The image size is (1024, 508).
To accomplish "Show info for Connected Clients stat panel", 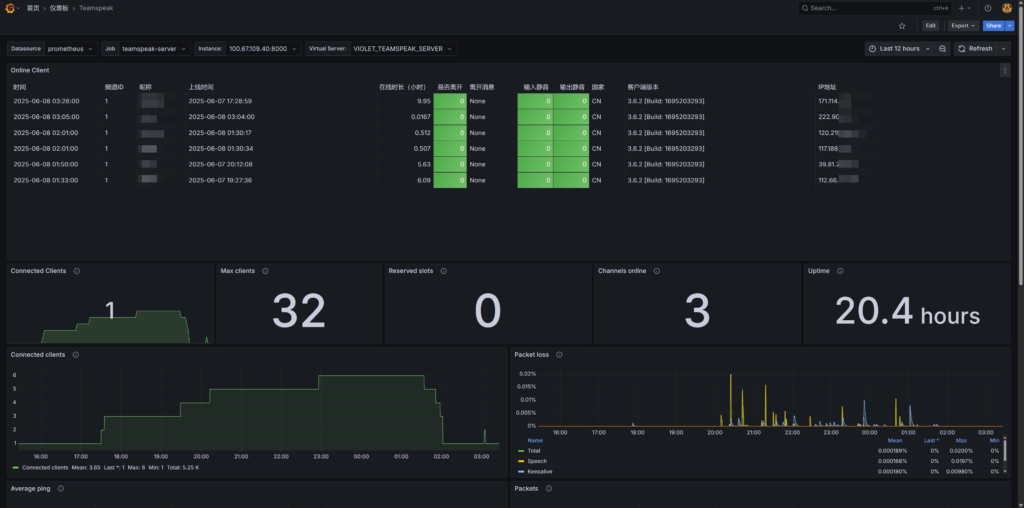I will coord(76,271).
